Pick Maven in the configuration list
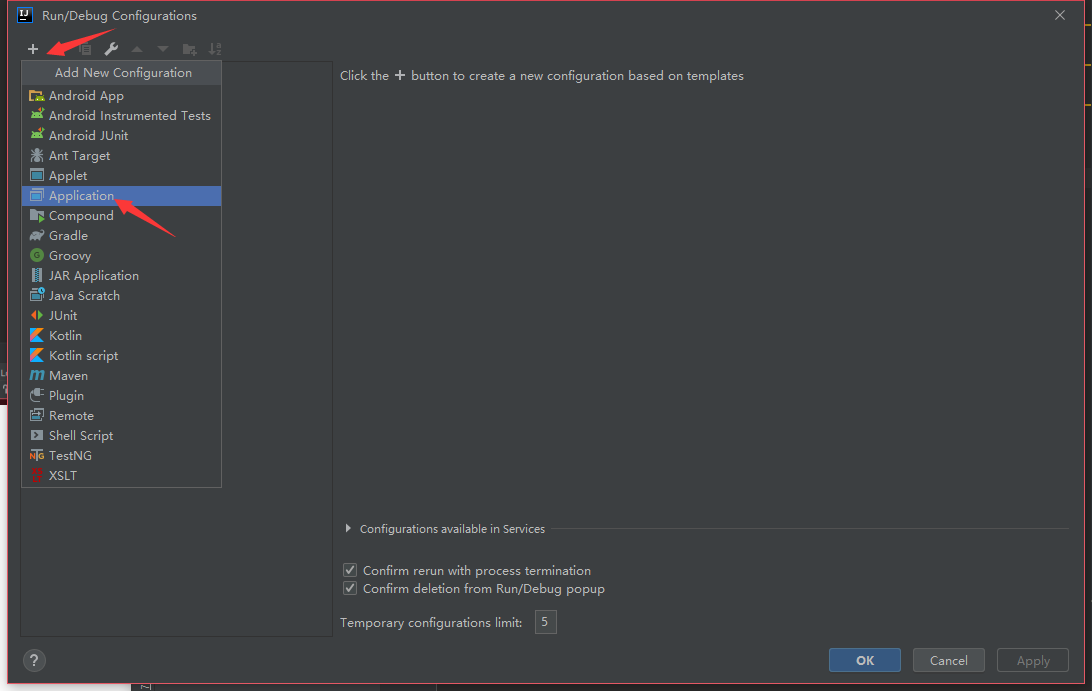The image size is (1092, 691). coord(122,375)
